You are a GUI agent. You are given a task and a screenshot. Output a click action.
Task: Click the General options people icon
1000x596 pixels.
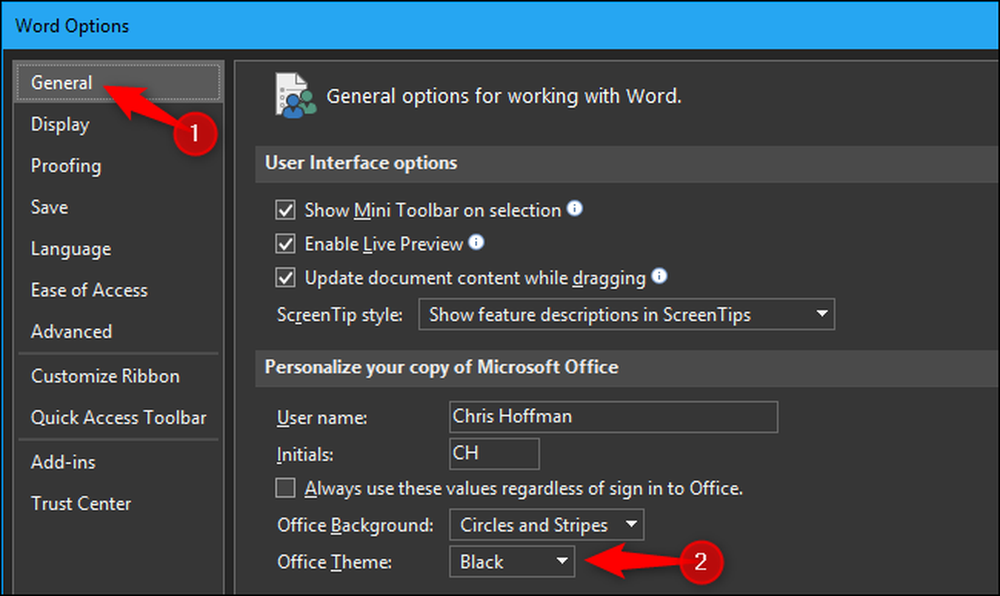(x=295, y=96)
